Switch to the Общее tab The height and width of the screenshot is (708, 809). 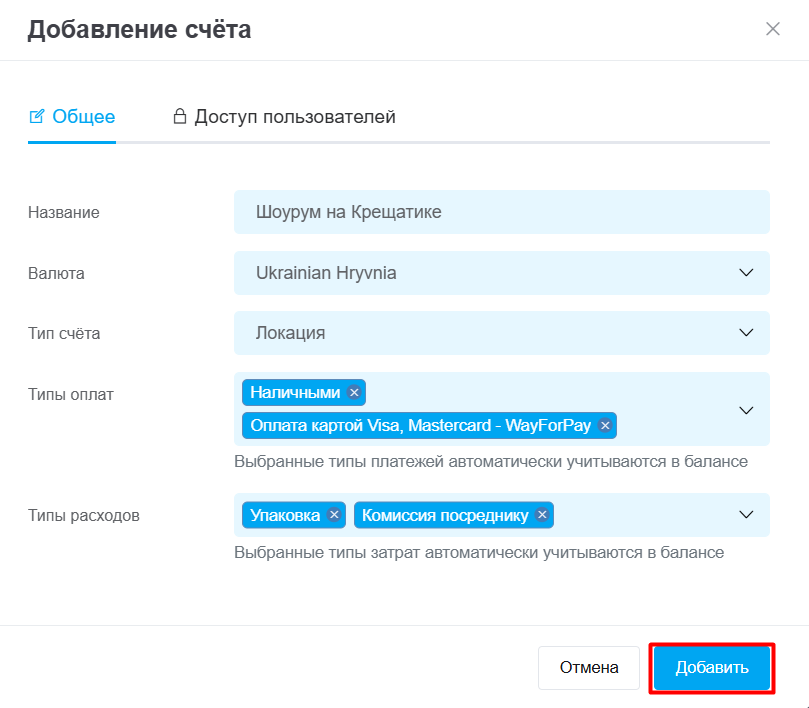tap(83, 117)
